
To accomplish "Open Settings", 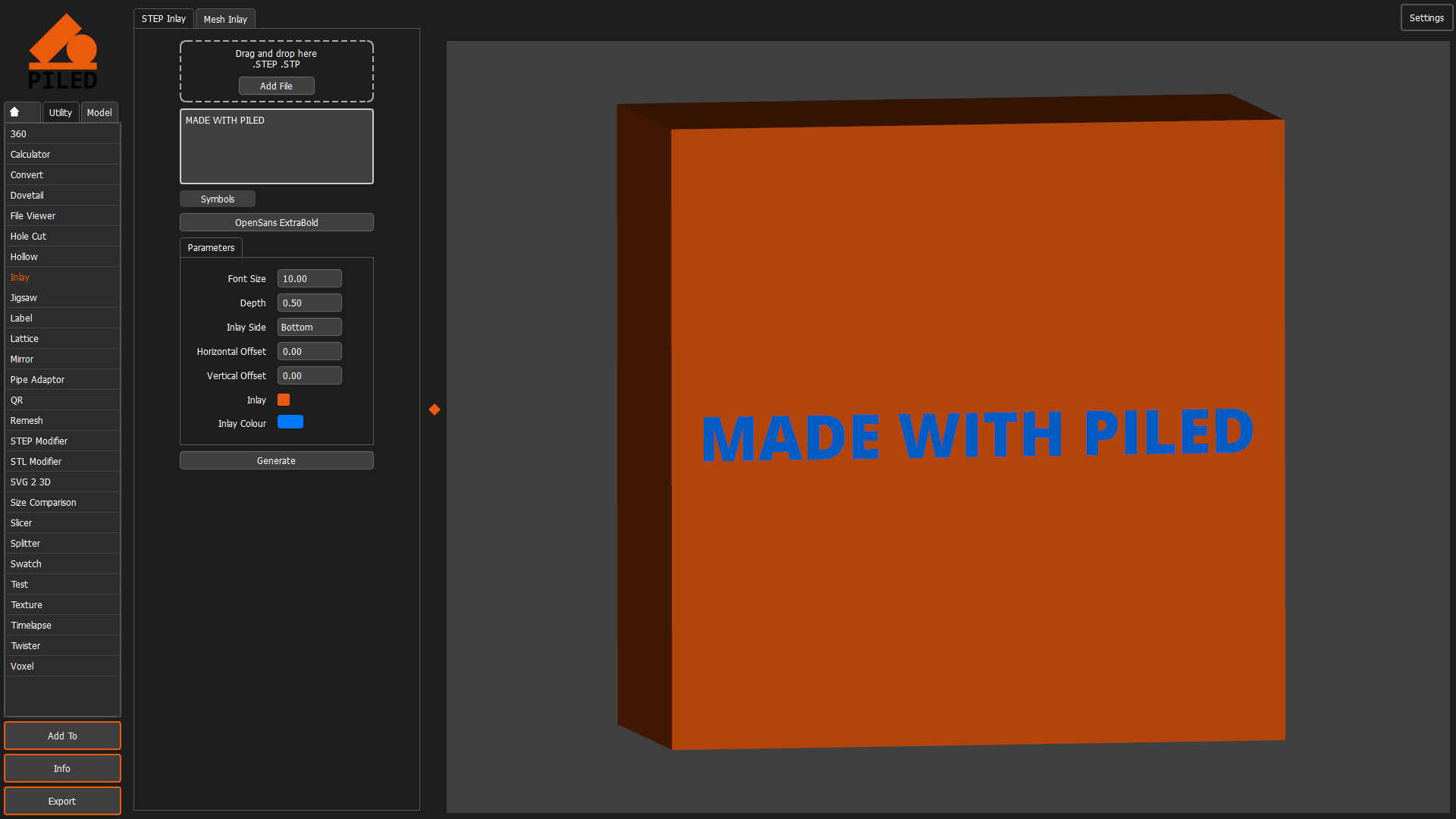I will click(1426, 17).
